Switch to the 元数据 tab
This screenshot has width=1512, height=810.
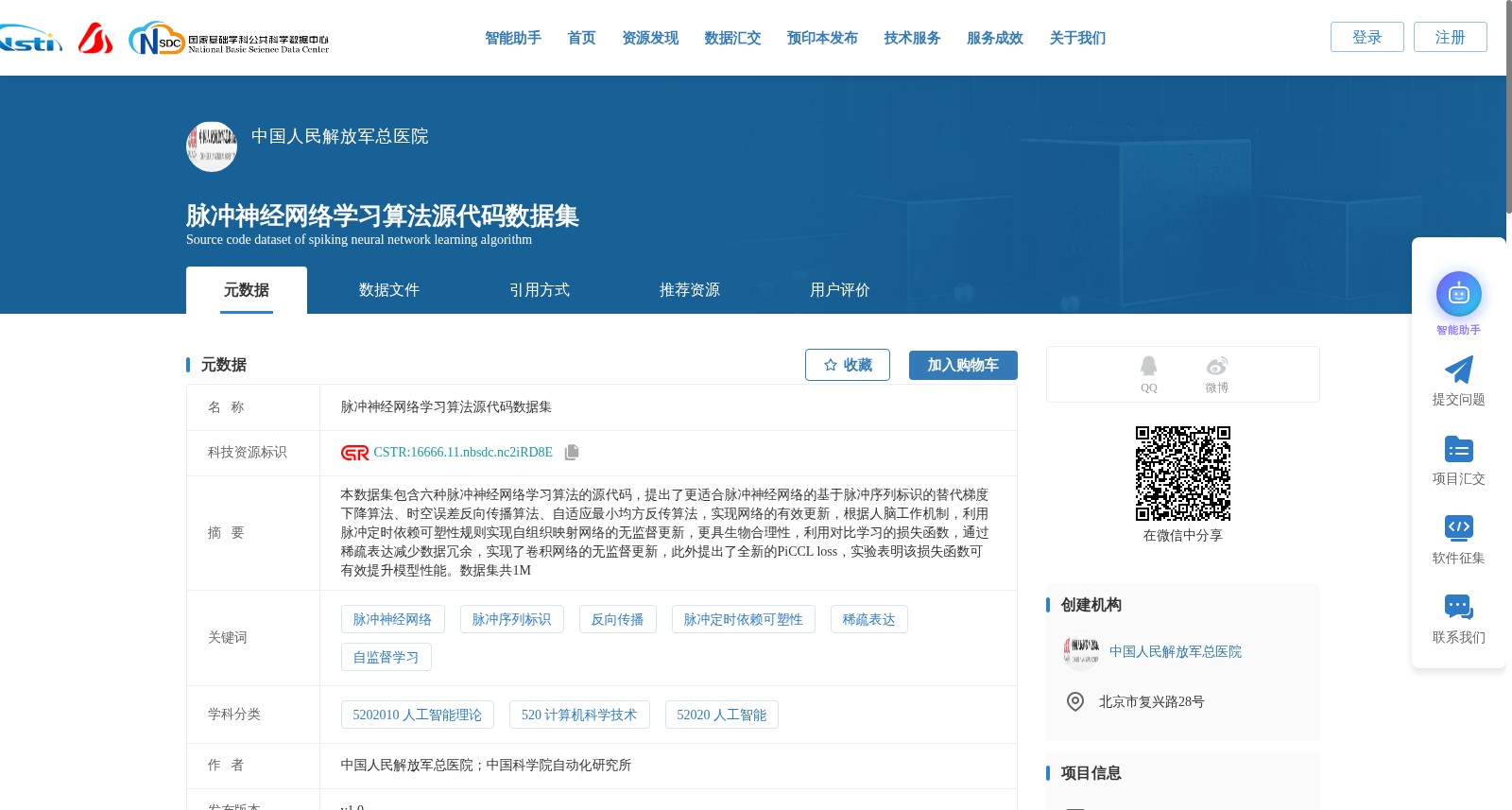[246, 290]
